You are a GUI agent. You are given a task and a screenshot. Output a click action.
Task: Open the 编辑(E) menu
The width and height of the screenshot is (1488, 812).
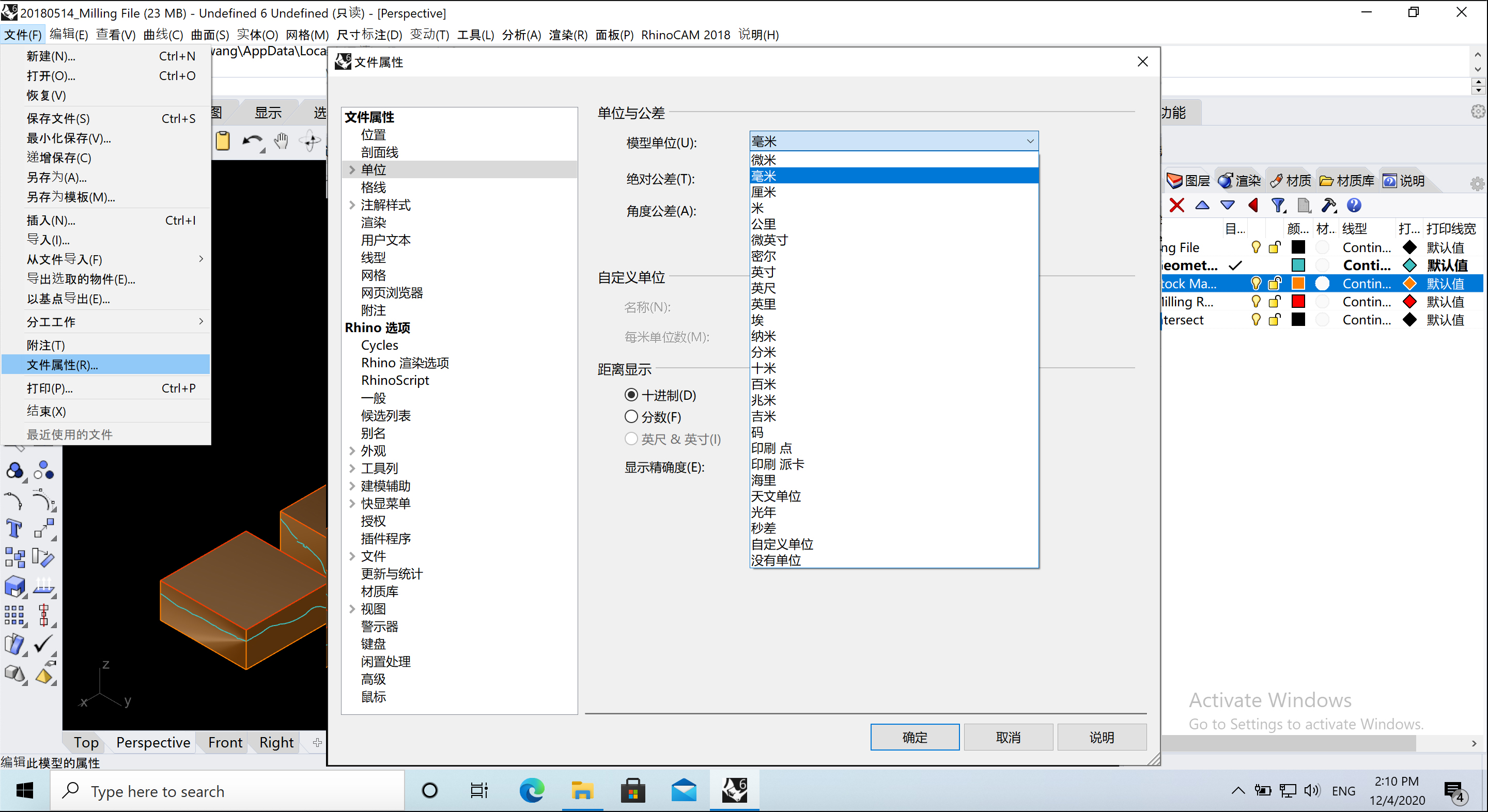point(69,35)
